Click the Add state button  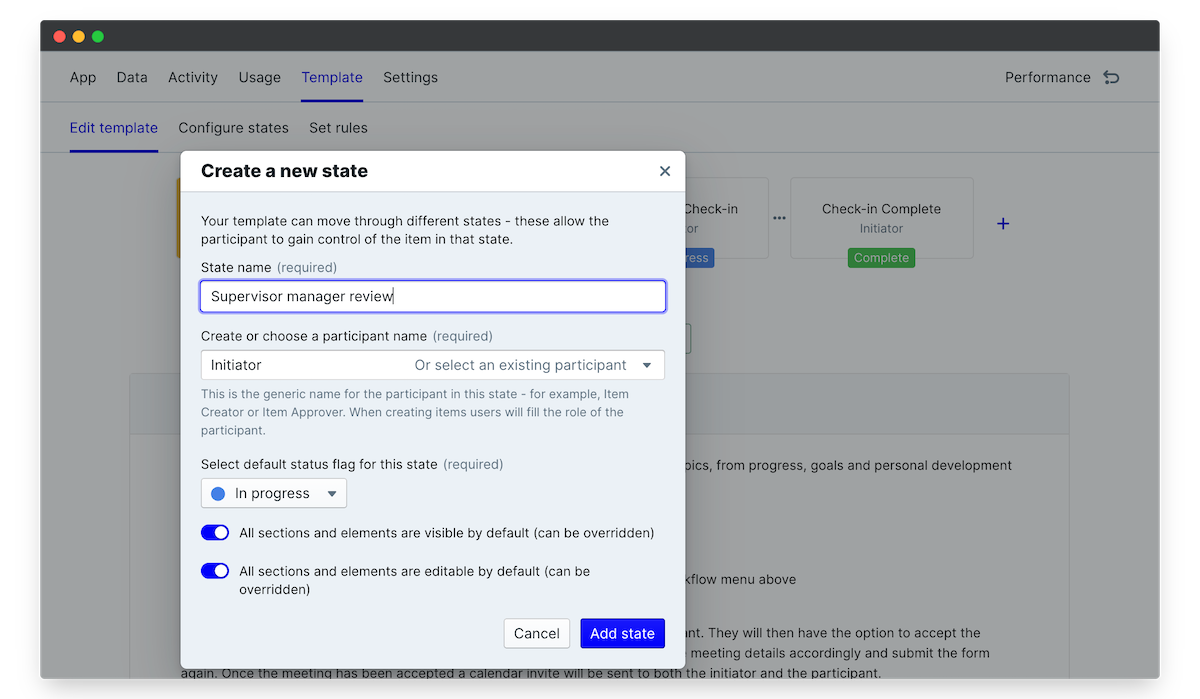622,633
